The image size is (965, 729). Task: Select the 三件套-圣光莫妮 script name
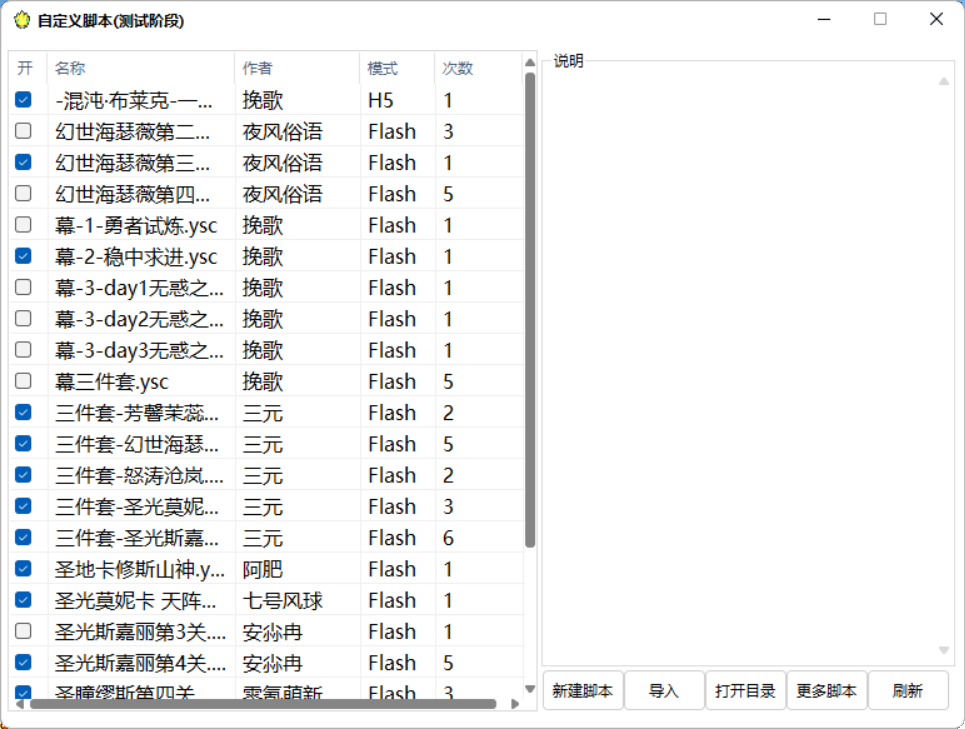pyautogui.click(x=137, y=506)
